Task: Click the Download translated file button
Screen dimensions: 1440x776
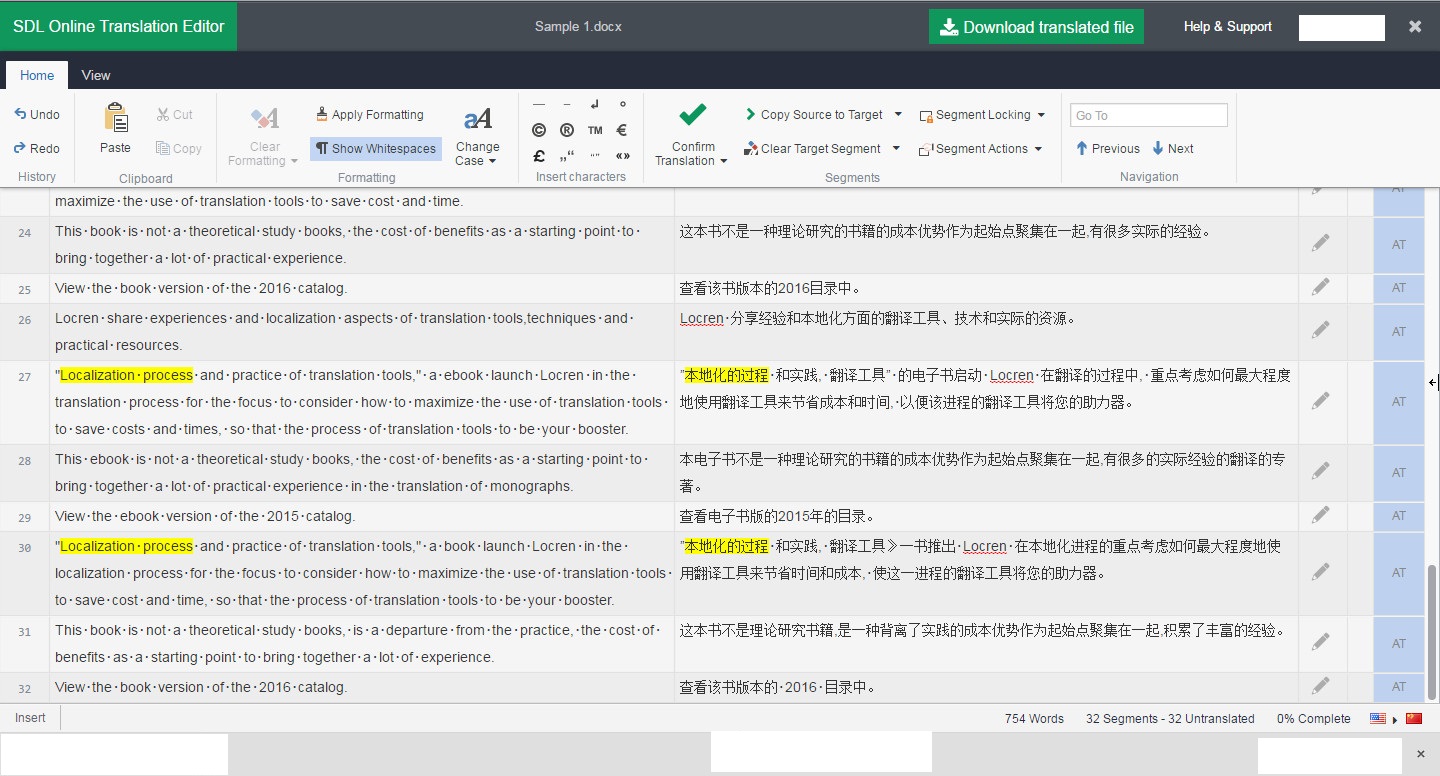Action: (x=1036, y=26)
